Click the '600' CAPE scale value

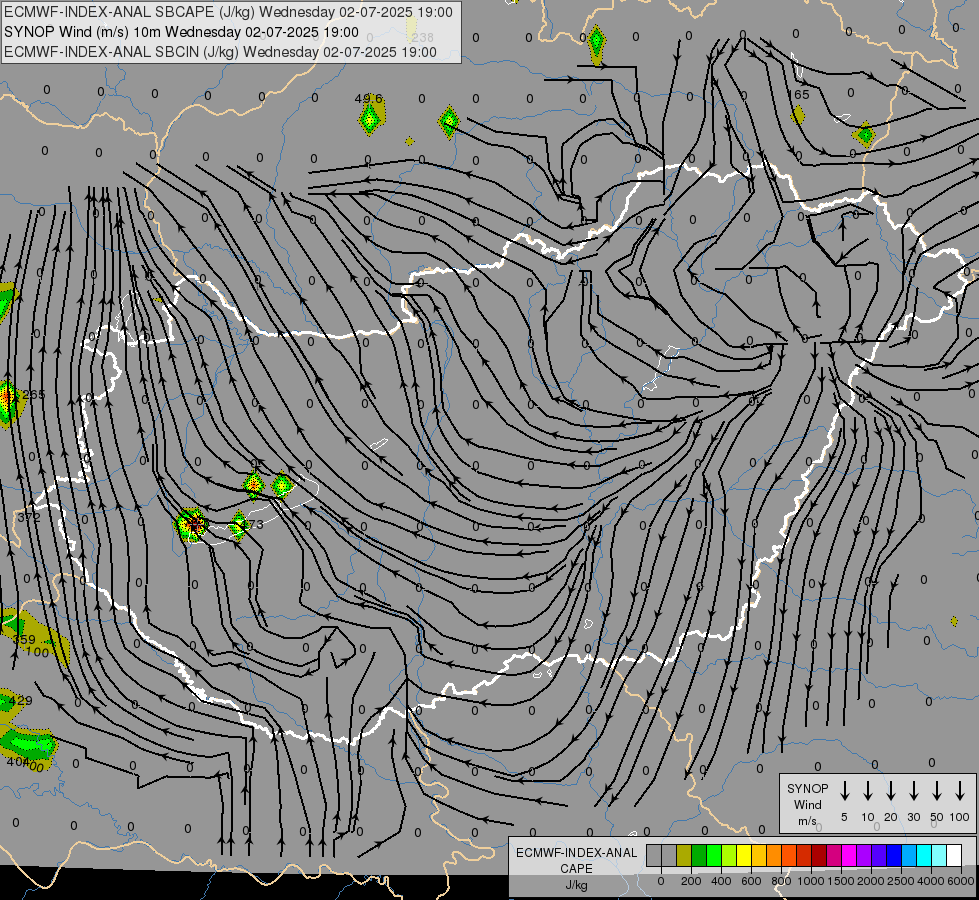click(751, 881)
